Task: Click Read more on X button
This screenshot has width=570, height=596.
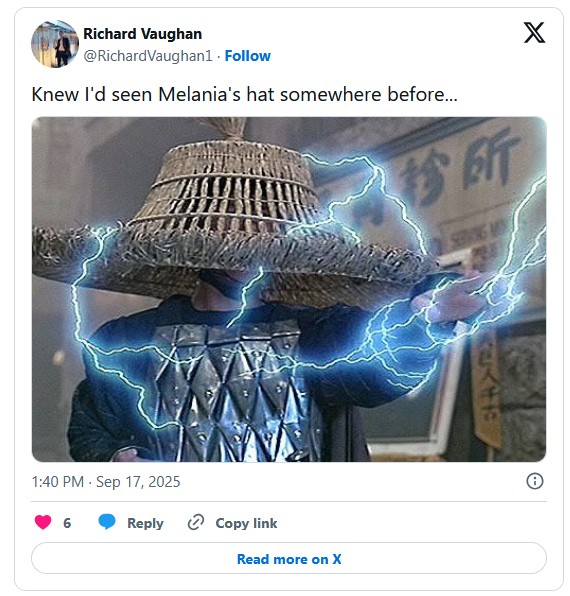Action: (289, 558)
